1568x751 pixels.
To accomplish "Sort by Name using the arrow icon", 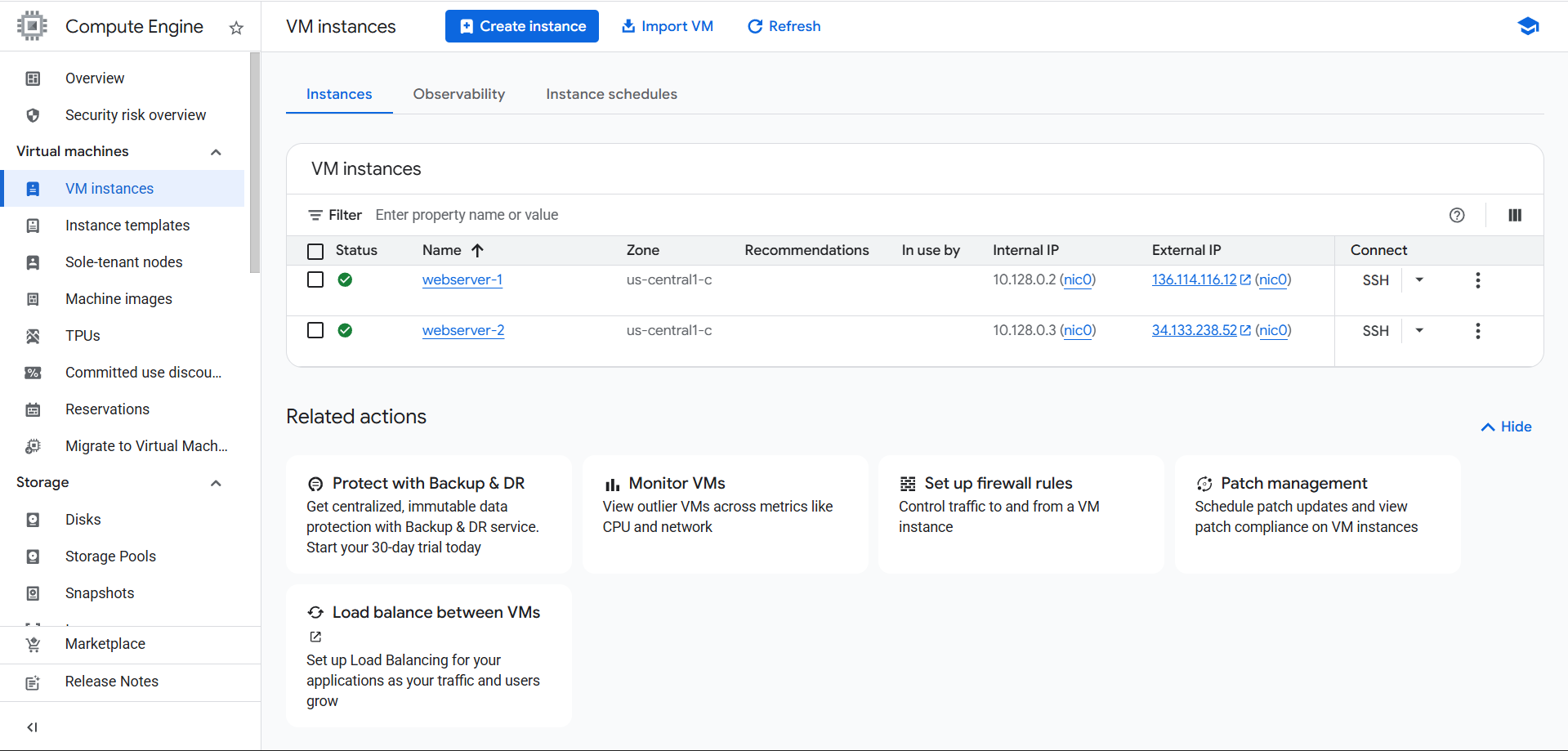I will (477, 250).
